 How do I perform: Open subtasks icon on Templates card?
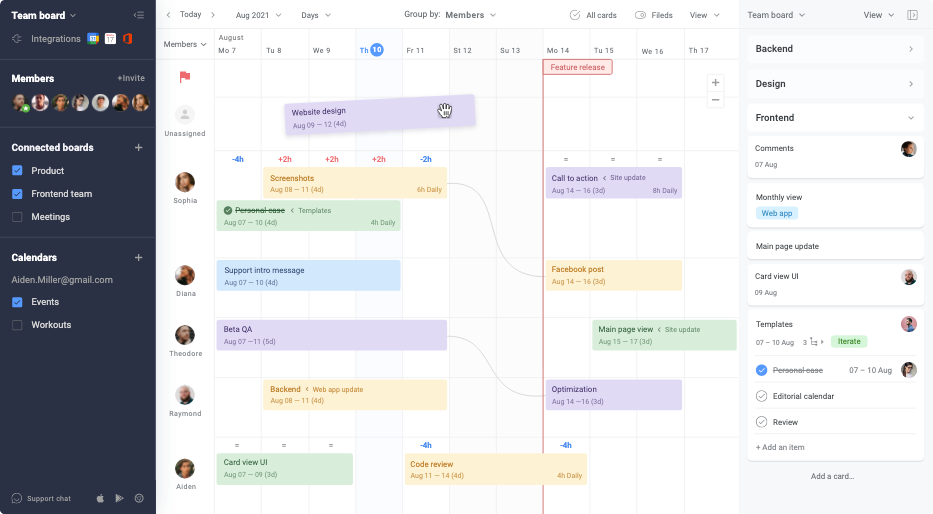coord(813,342)
